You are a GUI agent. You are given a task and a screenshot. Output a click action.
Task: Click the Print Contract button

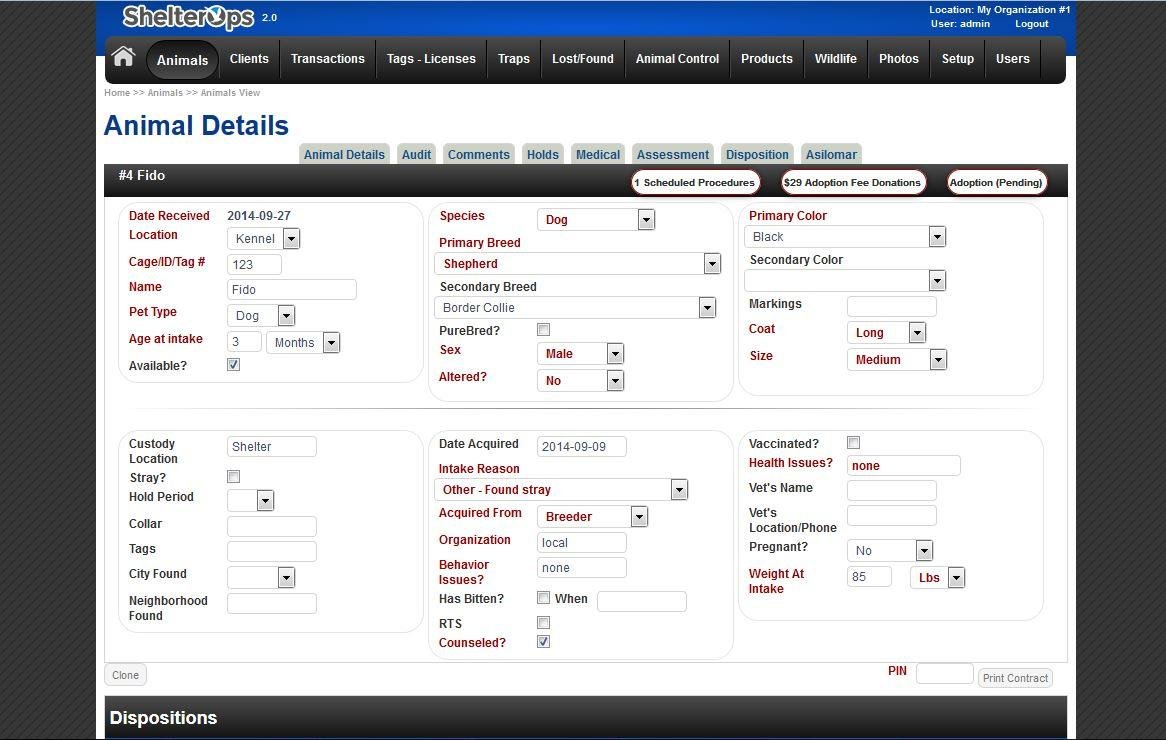coord(1015,677)
